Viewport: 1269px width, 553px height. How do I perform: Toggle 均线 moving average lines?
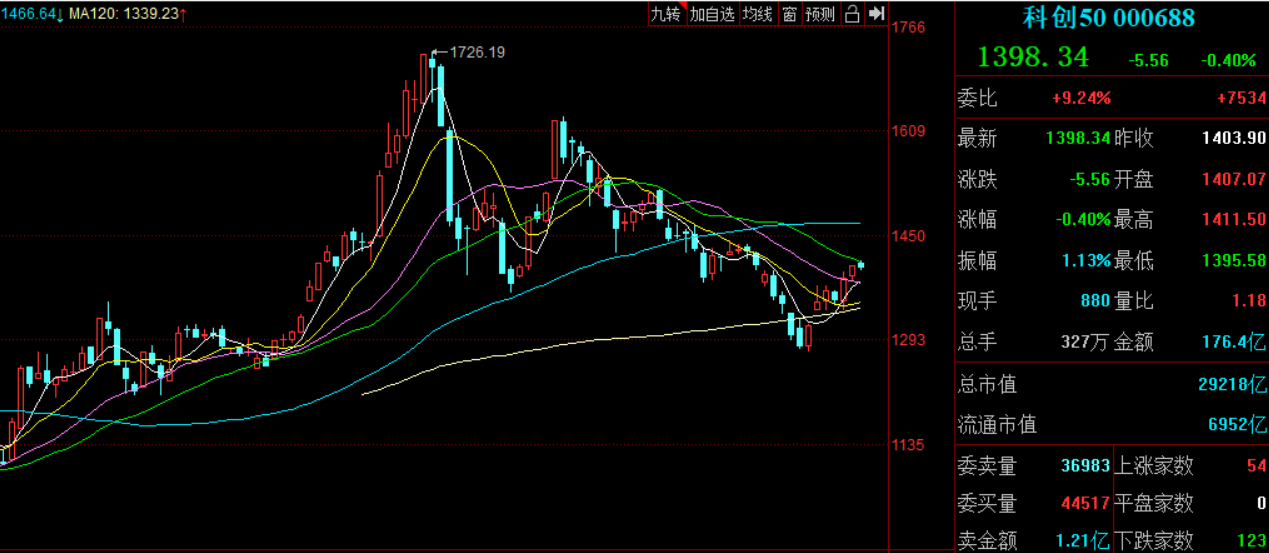coord(757,13)
